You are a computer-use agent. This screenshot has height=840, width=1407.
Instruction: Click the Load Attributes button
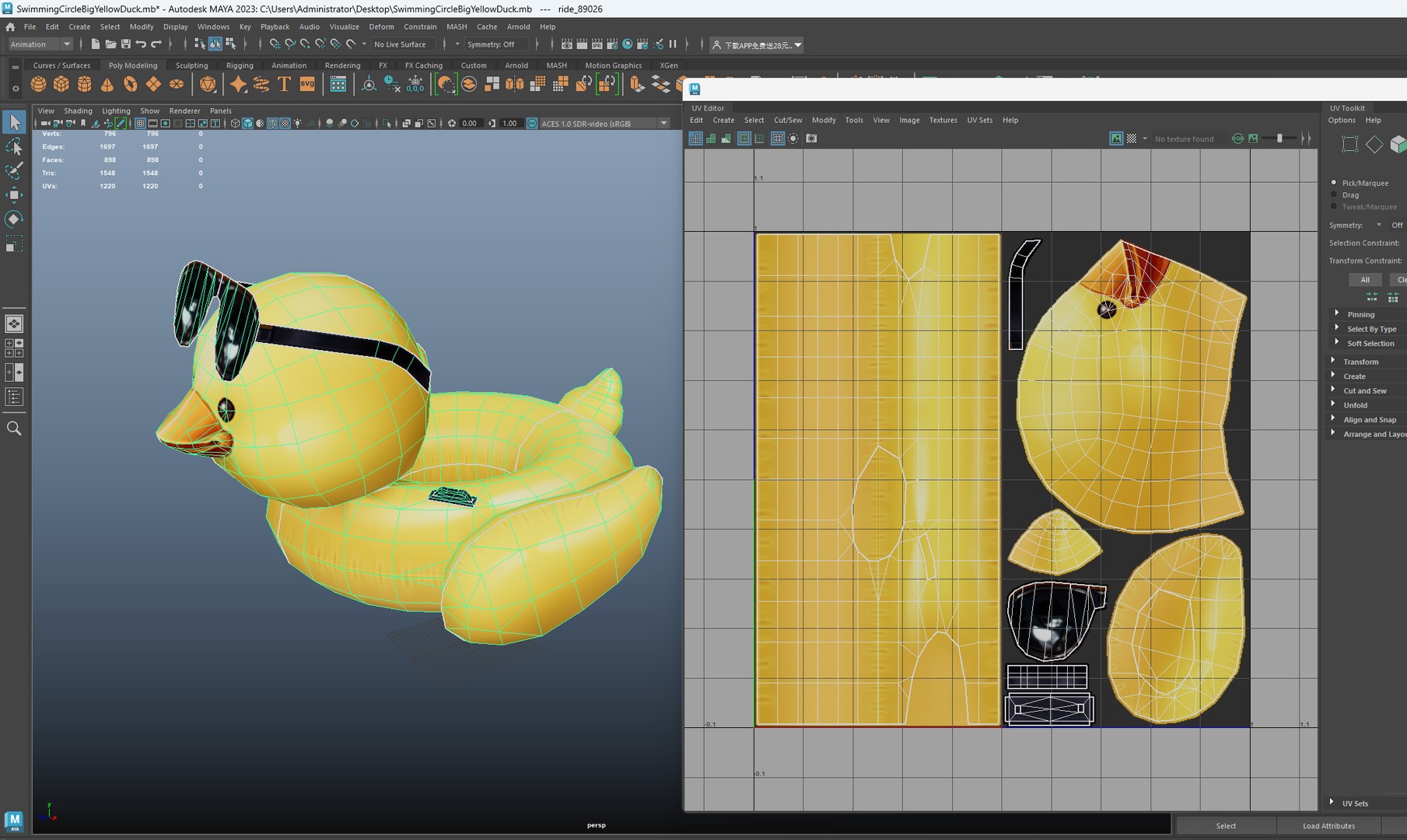tap(1328, 826)
